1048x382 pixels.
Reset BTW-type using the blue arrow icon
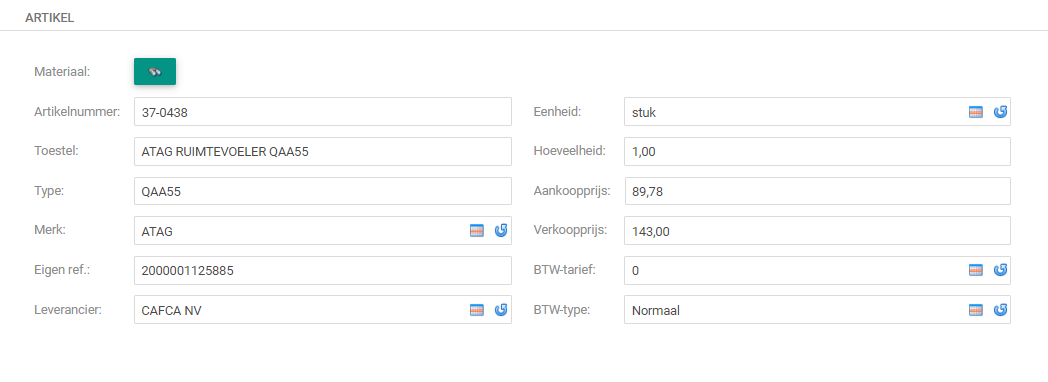tap(1001, 310)
